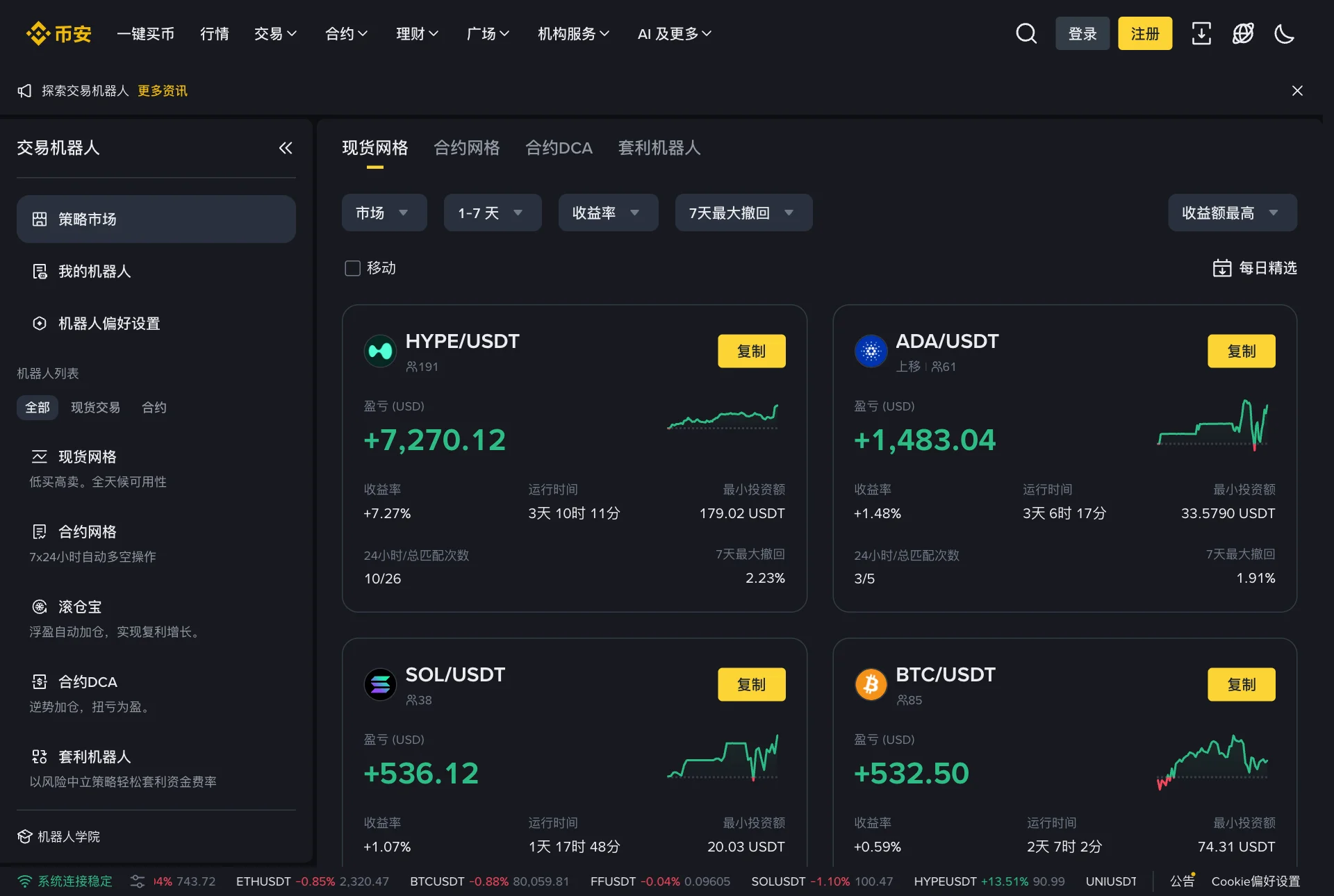Filter robot list by 现货交易
Image resolution: width=1334 pixels, height=896 pixels.
(95, 408)
